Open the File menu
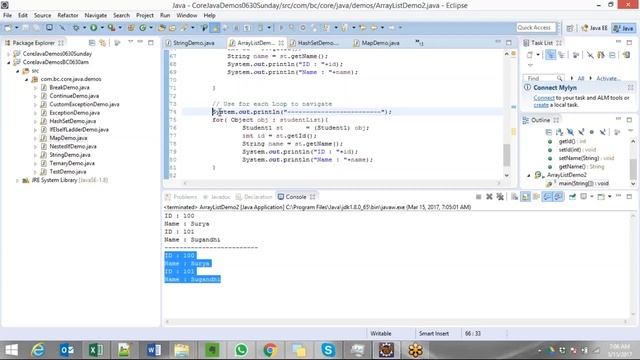Image resolution: width=640 pixels, height=360 pixels. pyautogui.click(x=7, y=15)
